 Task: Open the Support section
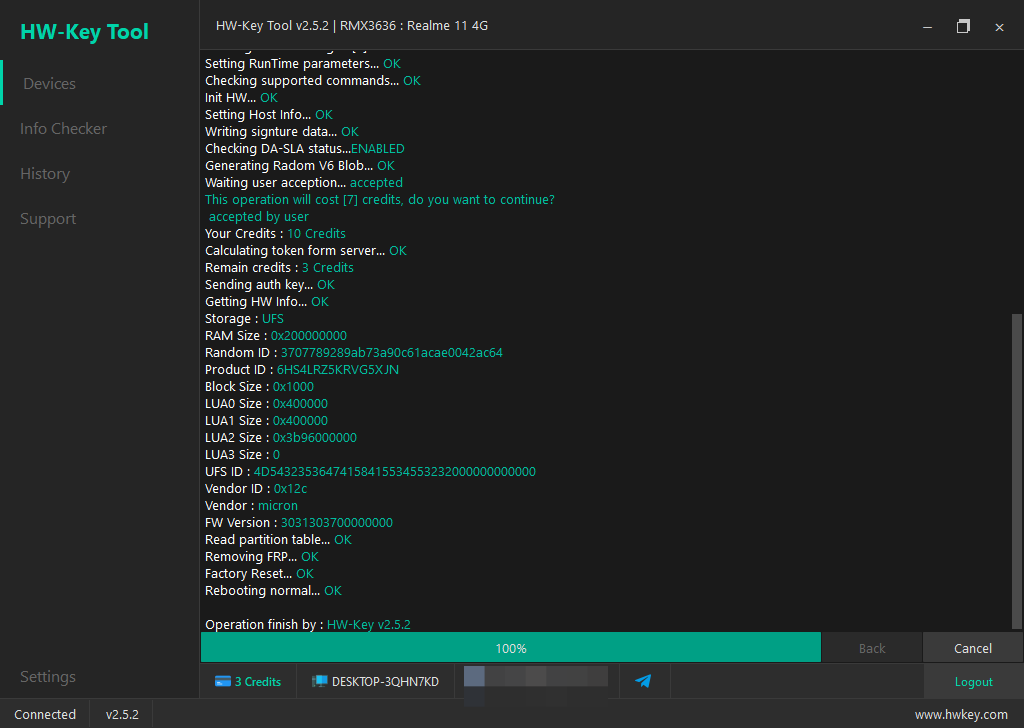click(48, 219)
